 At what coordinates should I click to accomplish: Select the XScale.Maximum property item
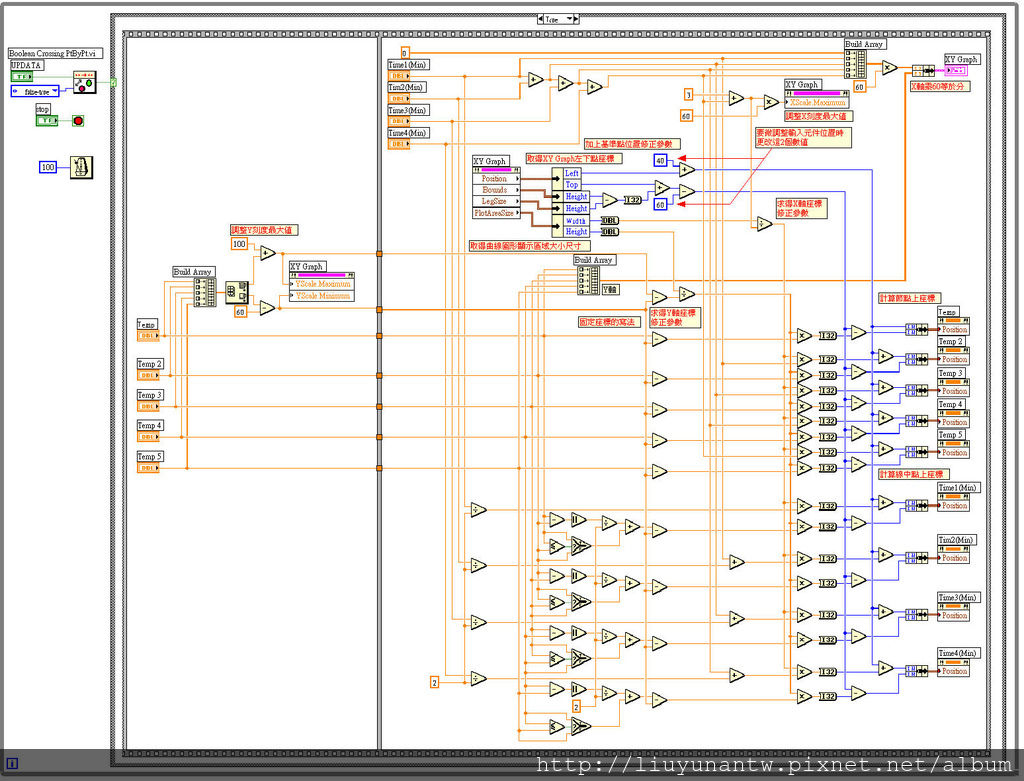tap(817, 103)
